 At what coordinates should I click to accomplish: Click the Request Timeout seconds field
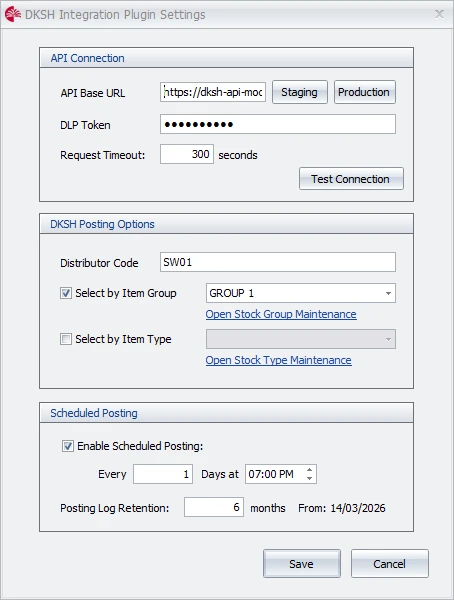(187, 154)
